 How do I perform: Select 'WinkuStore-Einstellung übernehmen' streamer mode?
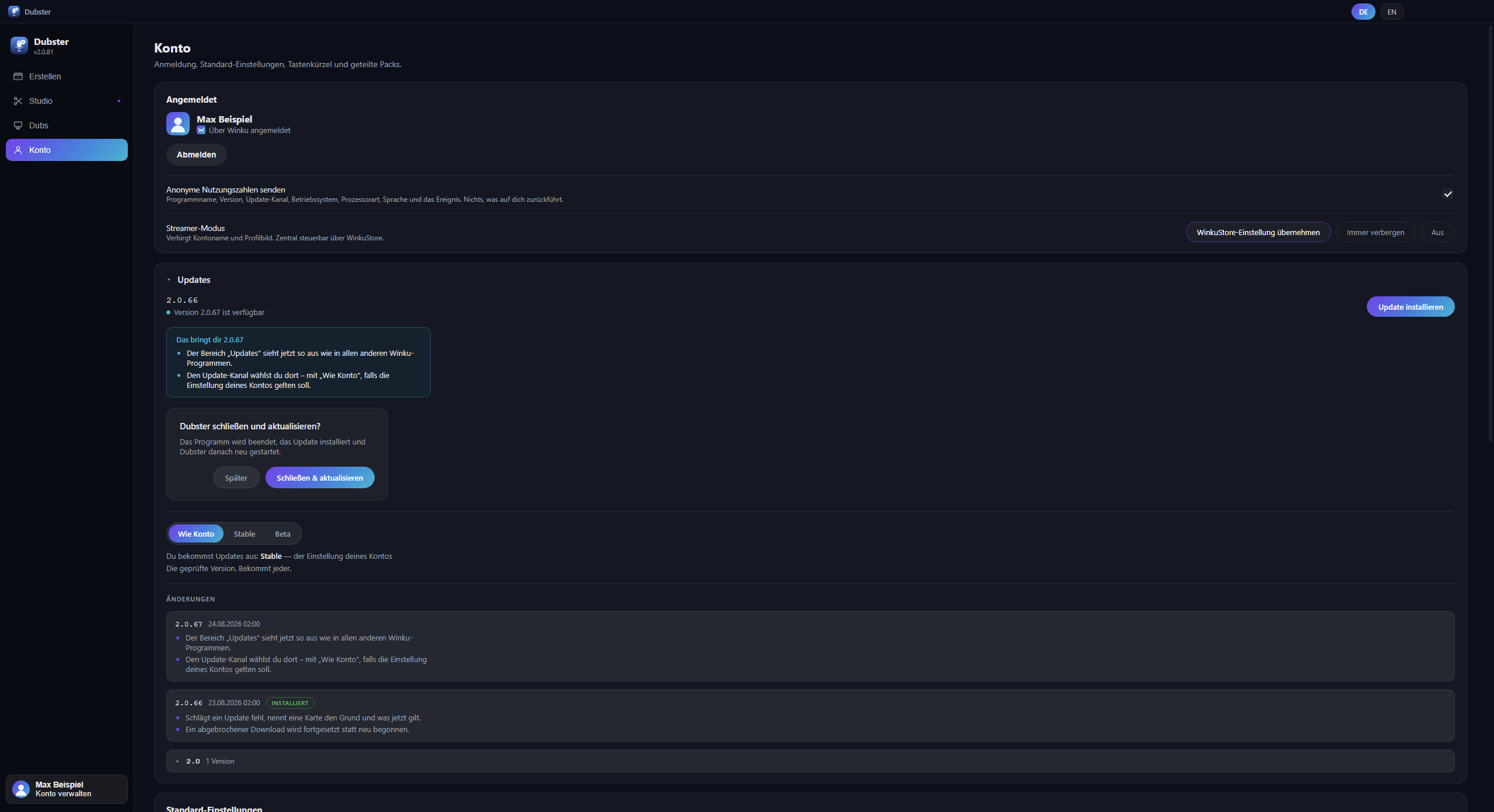pyautogui.click(x=1258, y=232)
